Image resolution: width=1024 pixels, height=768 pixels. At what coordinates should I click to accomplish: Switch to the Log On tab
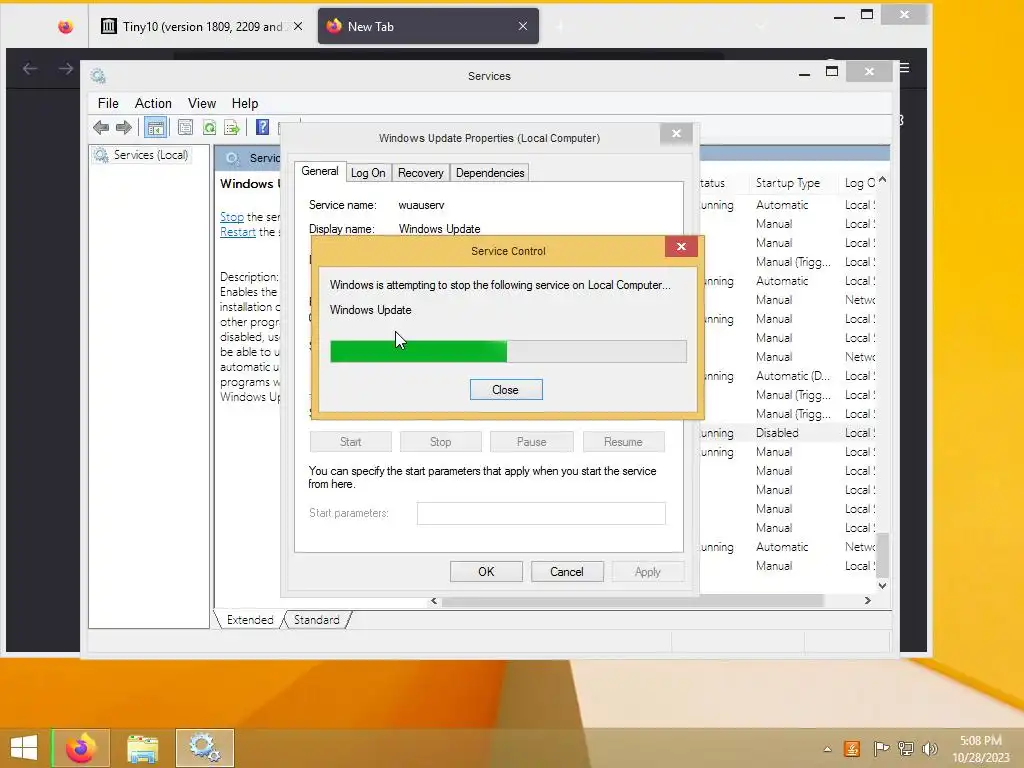pyautogui.click(x=368, y=173)
